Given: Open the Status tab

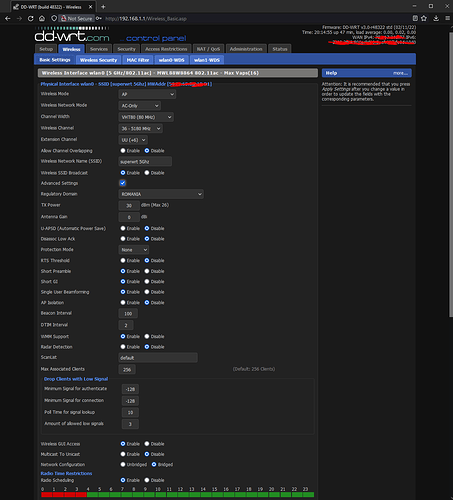Looking at the screenshot, I should tap(280, 49).
